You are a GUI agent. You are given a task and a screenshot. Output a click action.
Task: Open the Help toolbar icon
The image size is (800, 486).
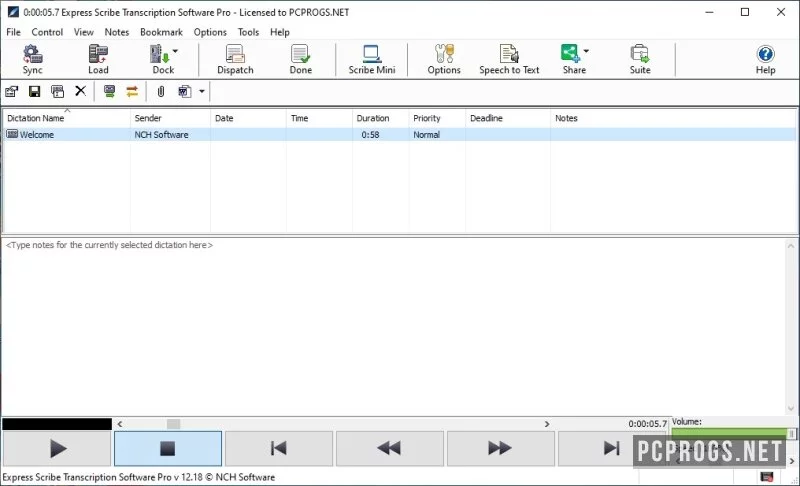pos(765,54)
